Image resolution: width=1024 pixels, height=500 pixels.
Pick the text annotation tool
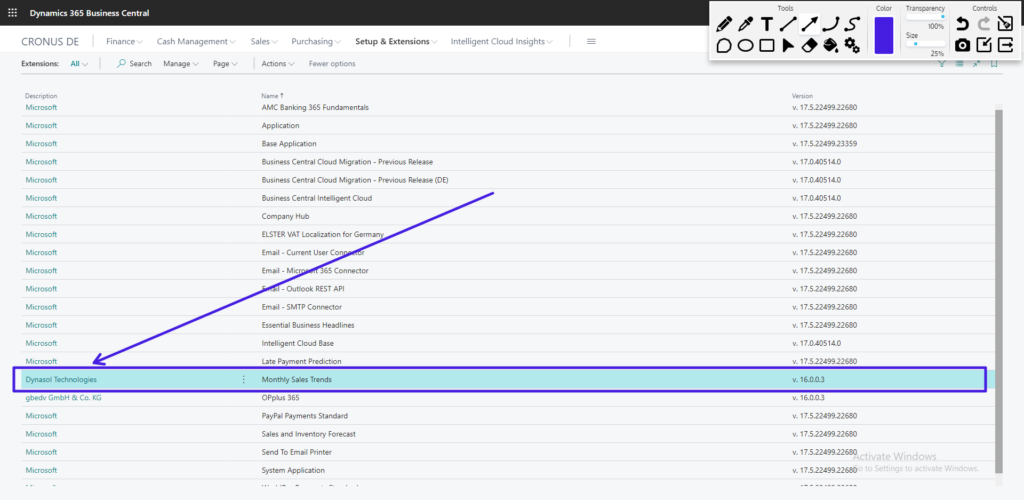coord(766,24)
